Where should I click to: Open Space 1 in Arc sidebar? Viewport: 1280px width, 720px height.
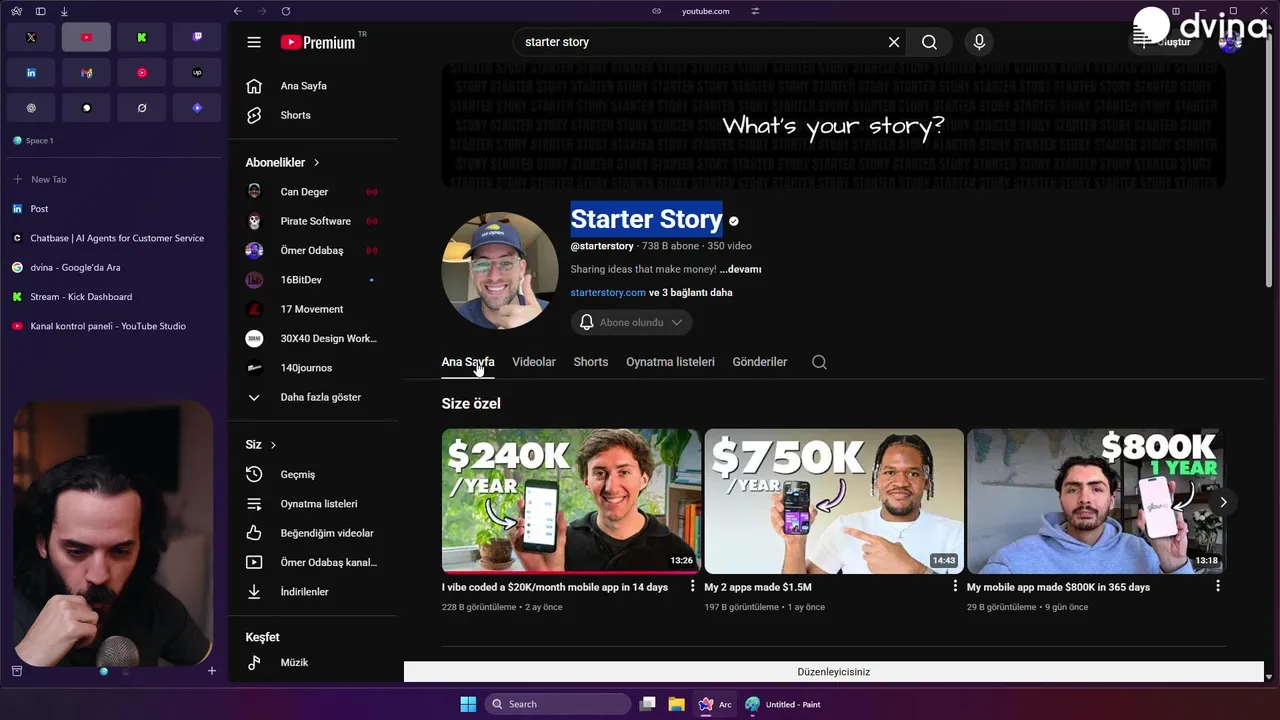coord(33,141)
